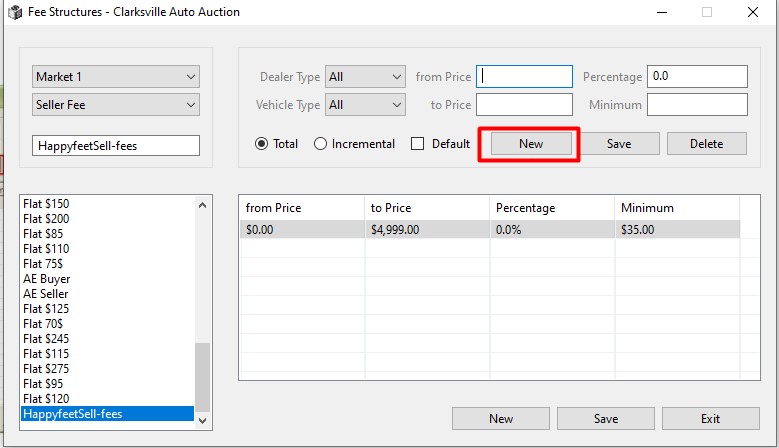Select Flat $150 in the fee list

[46, 204]
